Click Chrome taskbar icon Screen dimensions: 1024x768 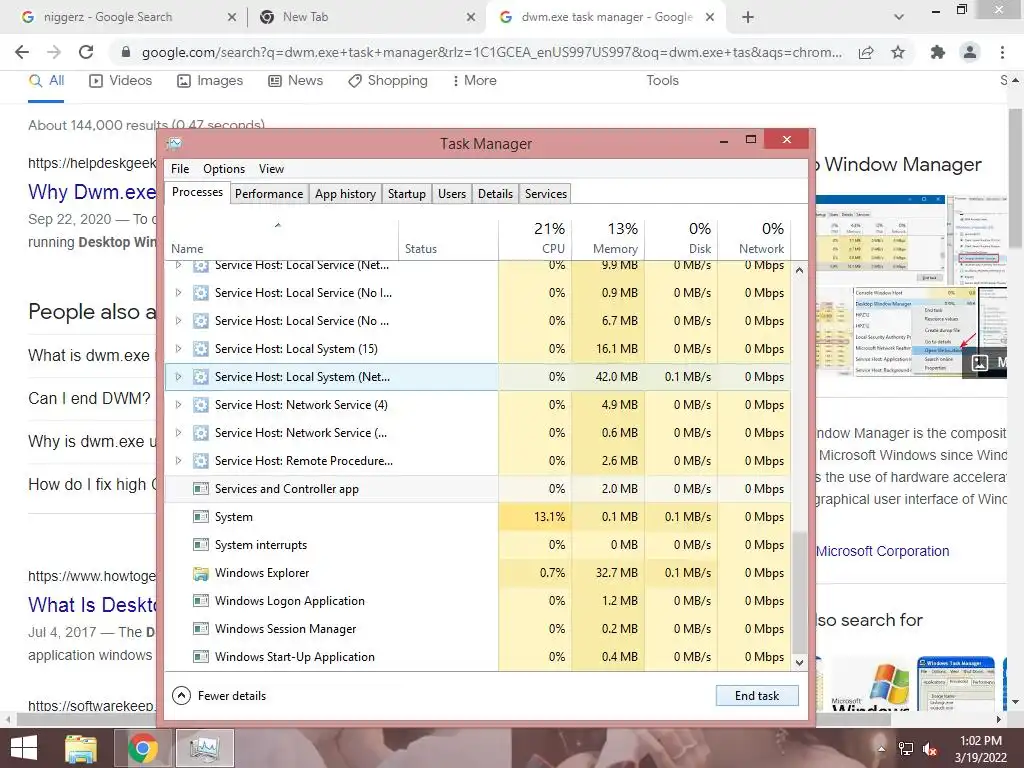142,748
